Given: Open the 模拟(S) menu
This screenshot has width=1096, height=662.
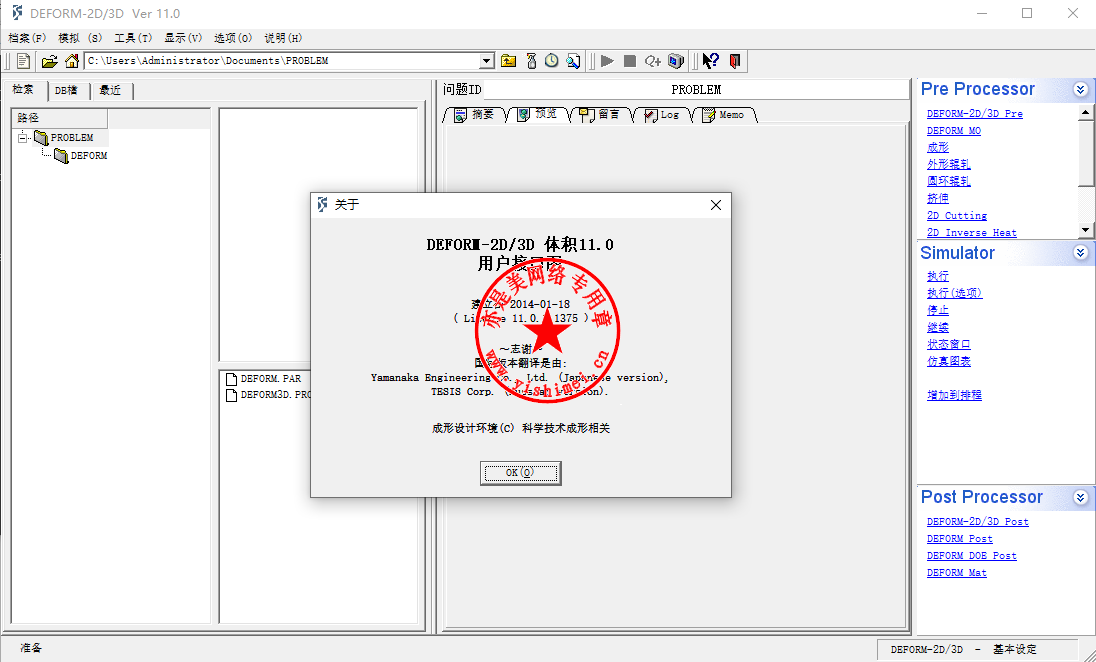Looking at the screenshot, I should (80, 38).
